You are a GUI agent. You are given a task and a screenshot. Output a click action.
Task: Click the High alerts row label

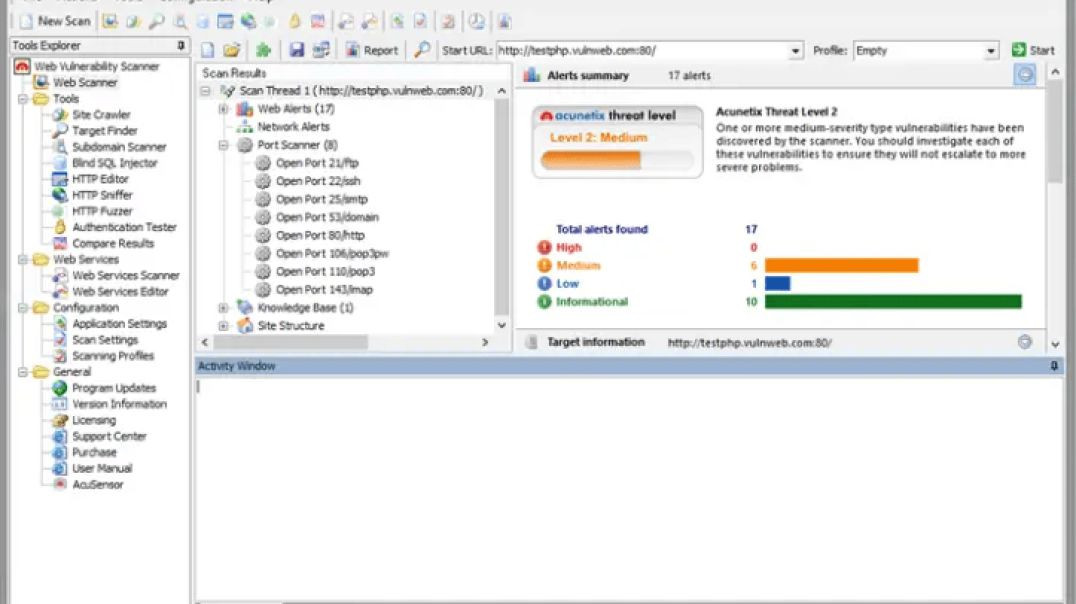[568, 247]
